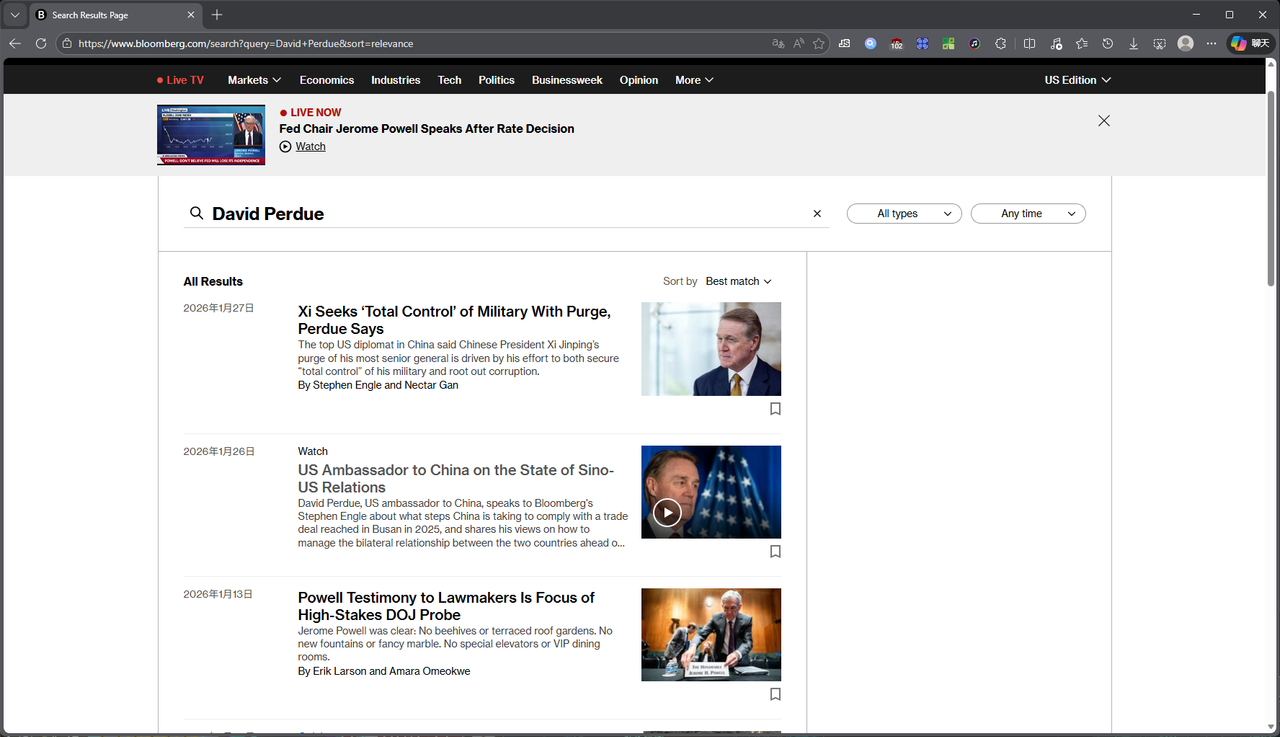Image resolution: width=1280 pixels, height=737 pixels.
Task: Focus the David Perdue search field
Action: point(506,214)
